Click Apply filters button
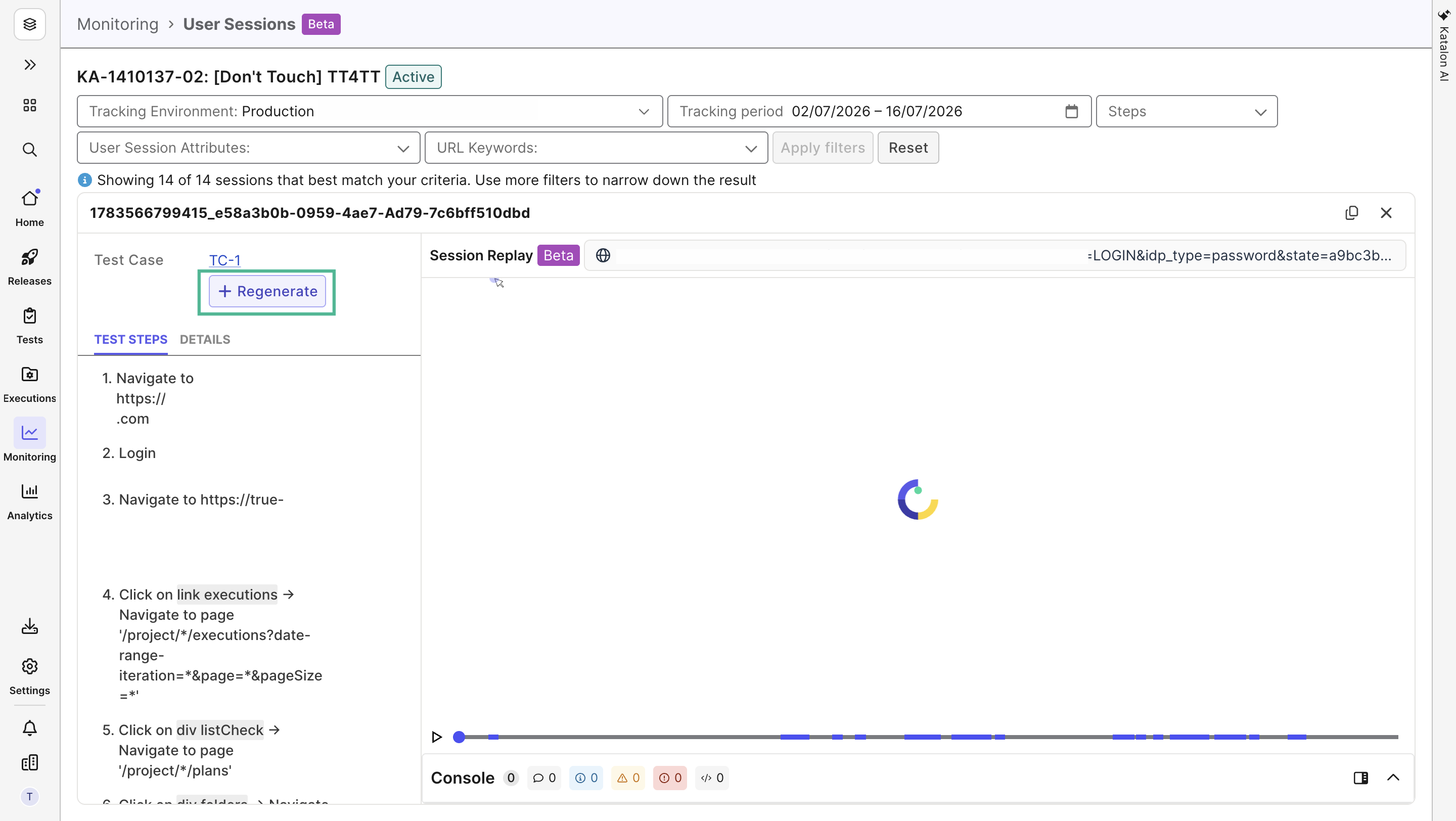This screenshot has width=1456, height=821. click(823, 148)
